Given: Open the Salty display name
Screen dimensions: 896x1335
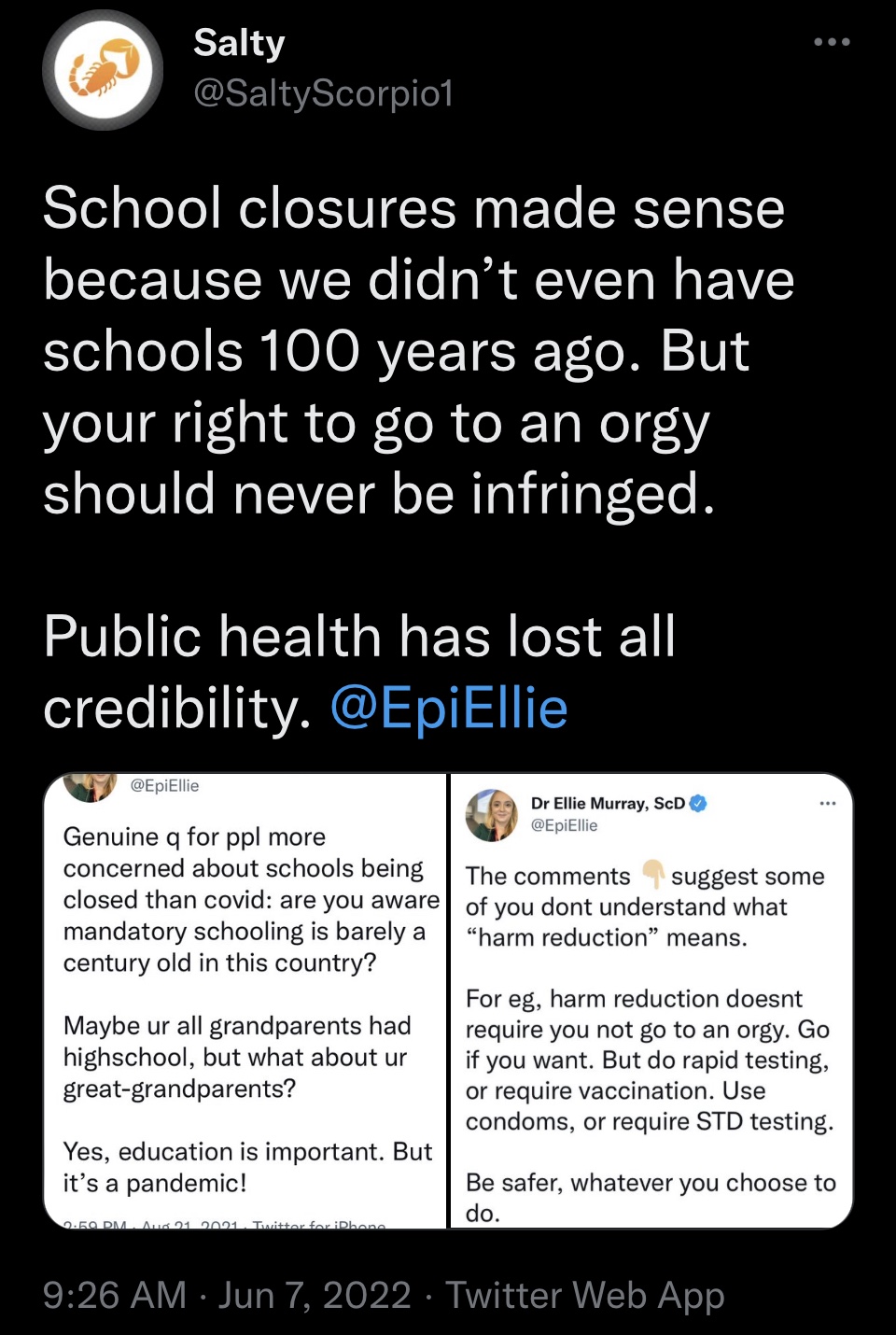Looking at the screenshot, I should coord(239,43).
